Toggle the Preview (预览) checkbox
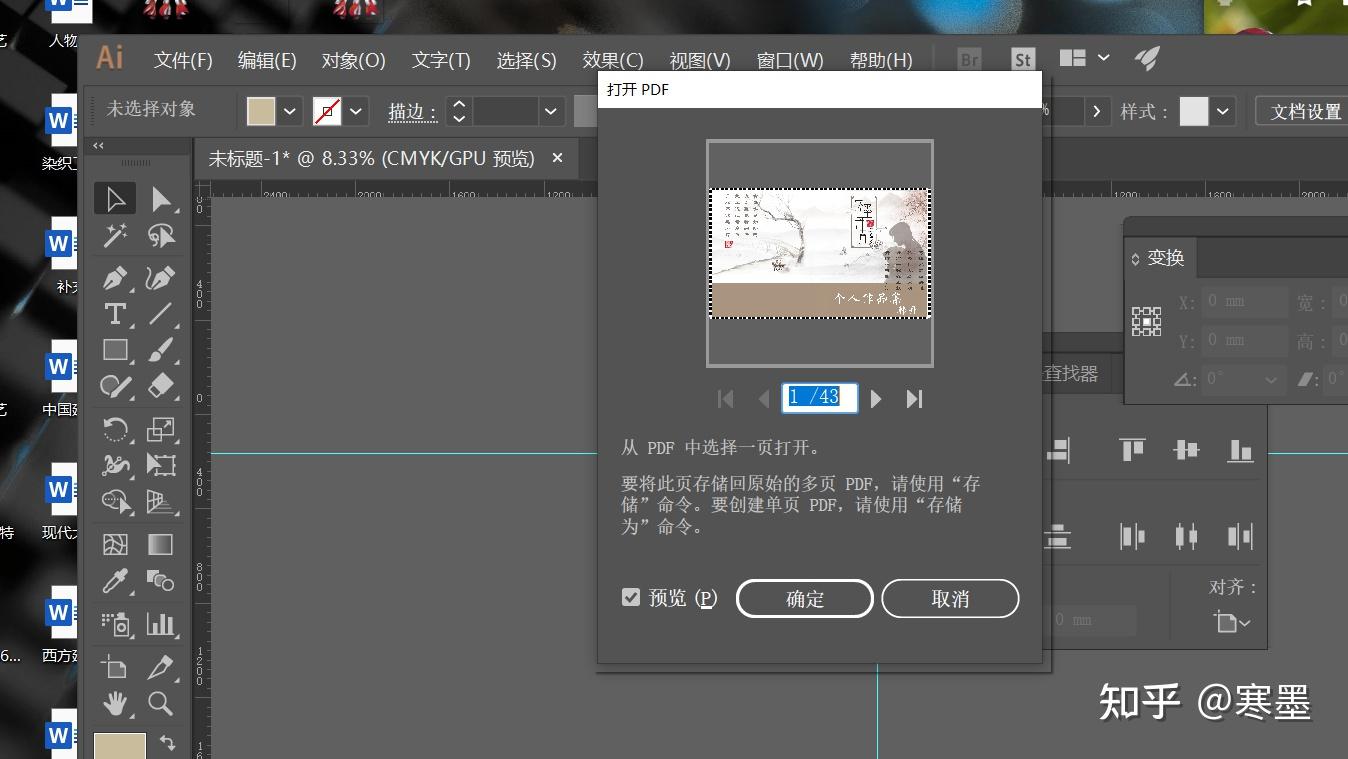This screenshot has width=1348, height=759. pos(631,597)
